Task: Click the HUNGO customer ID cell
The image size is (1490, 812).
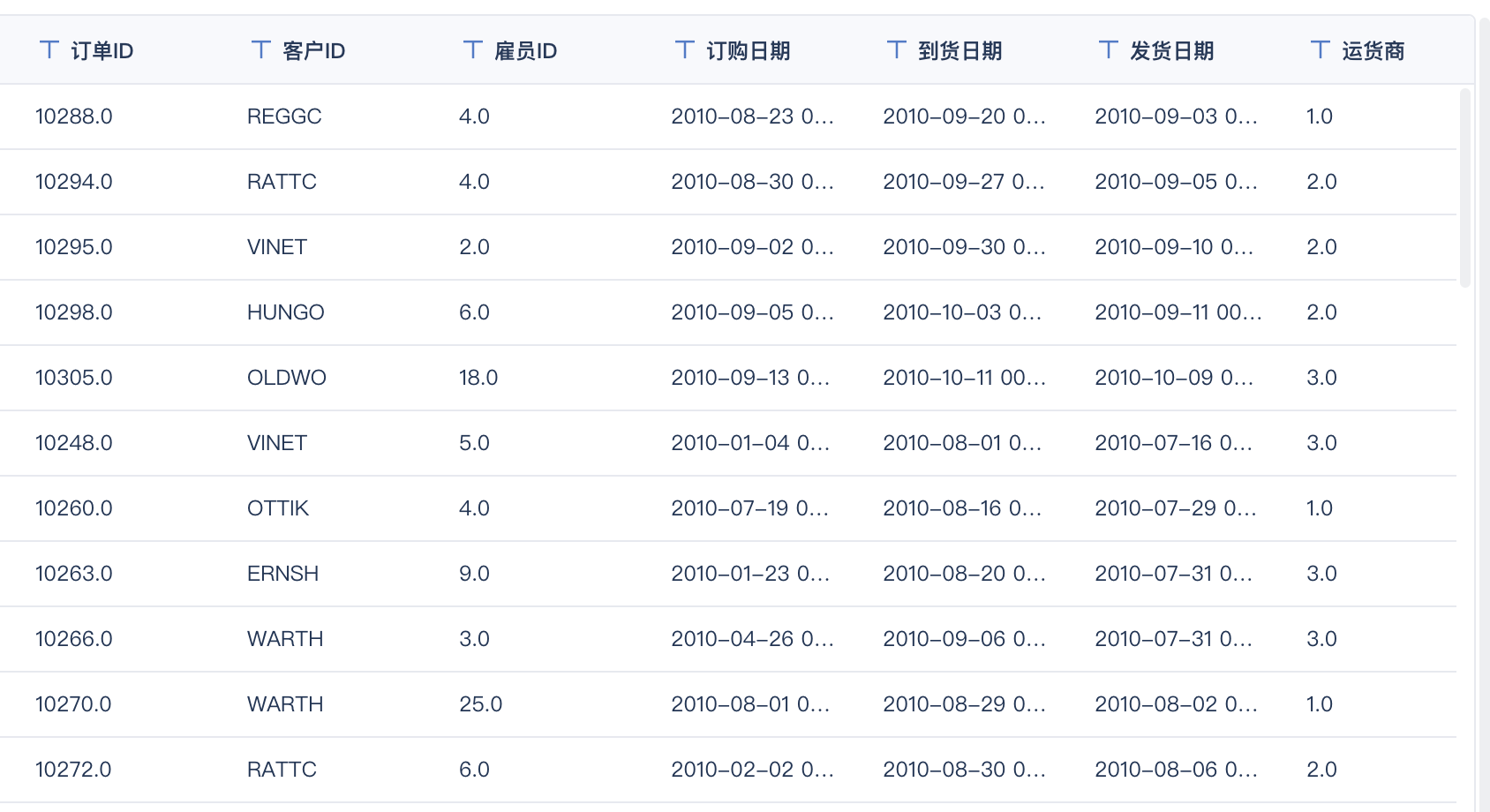Action: (286, 312)
